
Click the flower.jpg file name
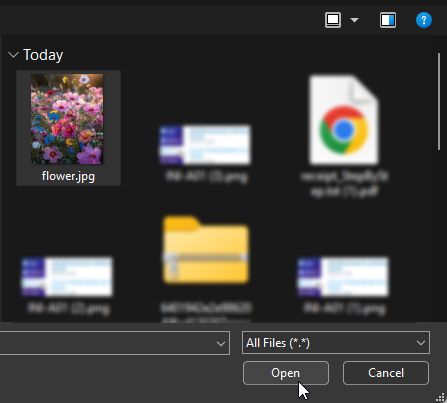click(x=68, y=176)
